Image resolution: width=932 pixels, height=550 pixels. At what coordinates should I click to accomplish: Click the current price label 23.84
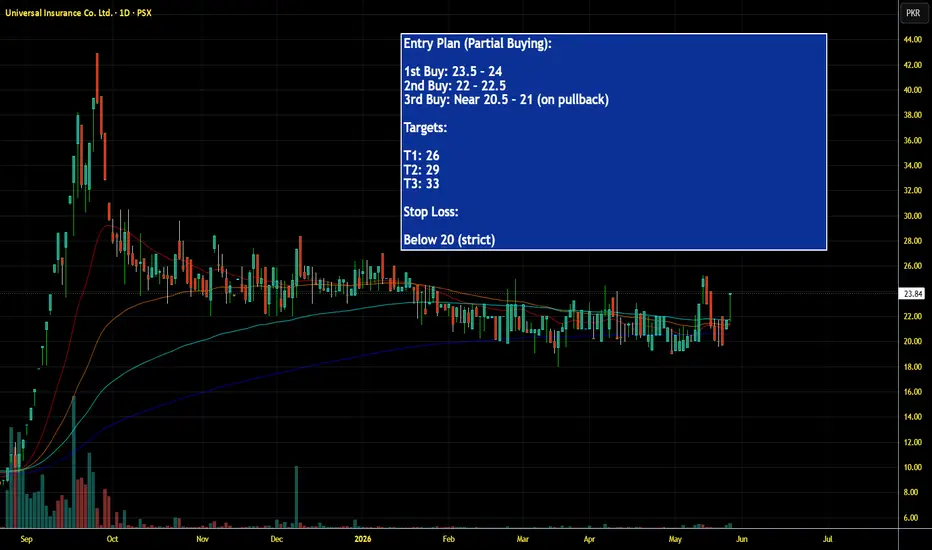point(913,294)
